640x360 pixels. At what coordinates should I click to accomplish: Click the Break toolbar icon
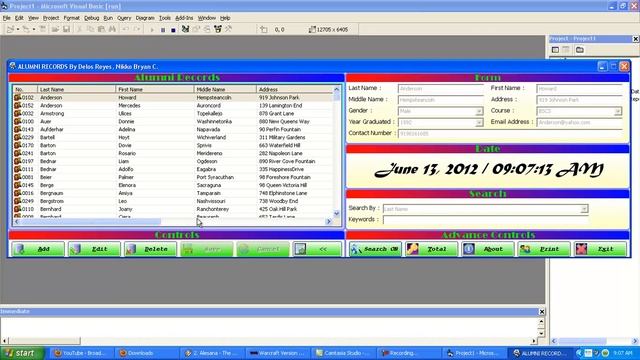coord(162,29)
